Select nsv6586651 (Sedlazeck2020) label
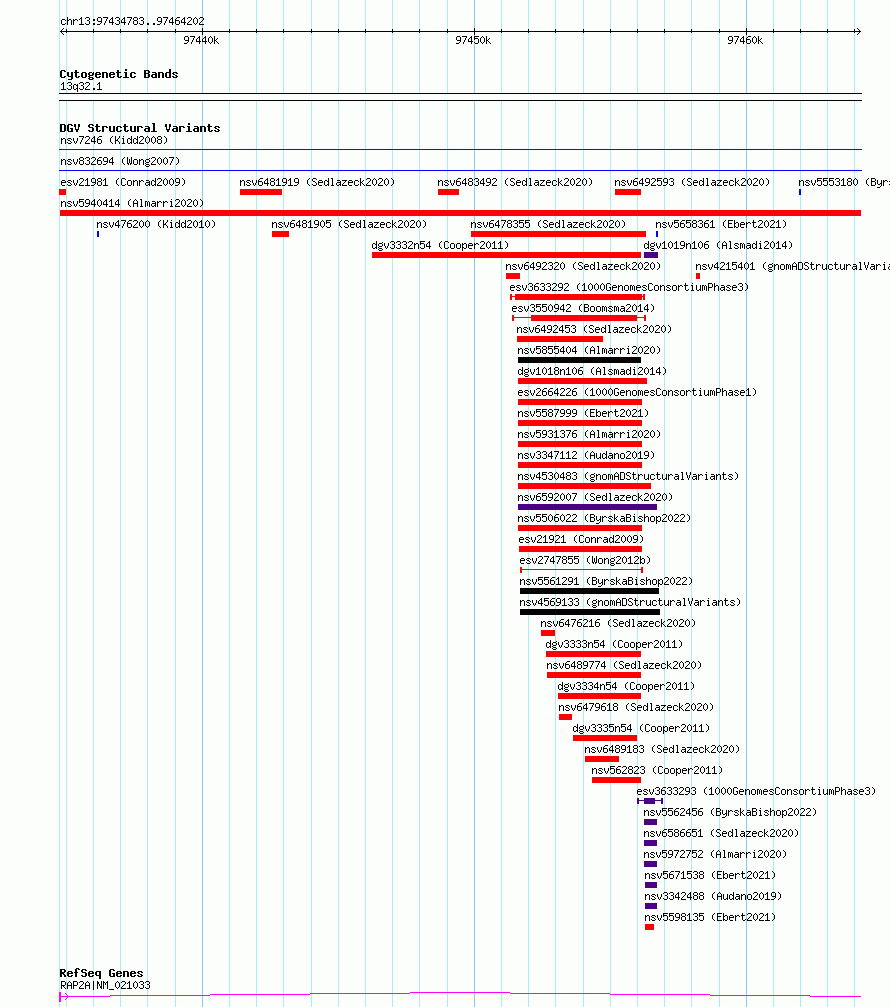This screenshot has height=1007, width=890. pyautogui.click(x=721, y=833)
